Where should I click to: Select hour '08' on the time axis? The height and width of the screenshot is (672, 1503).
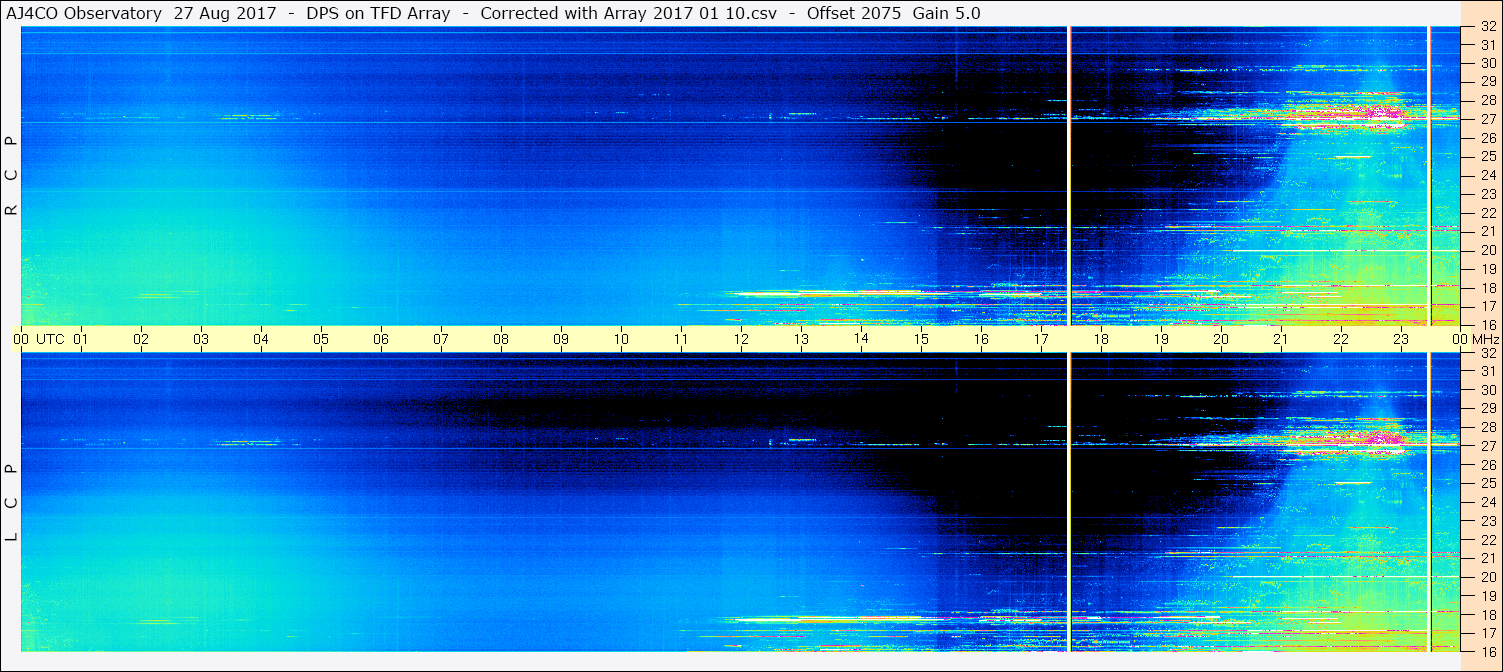[501, 339]
